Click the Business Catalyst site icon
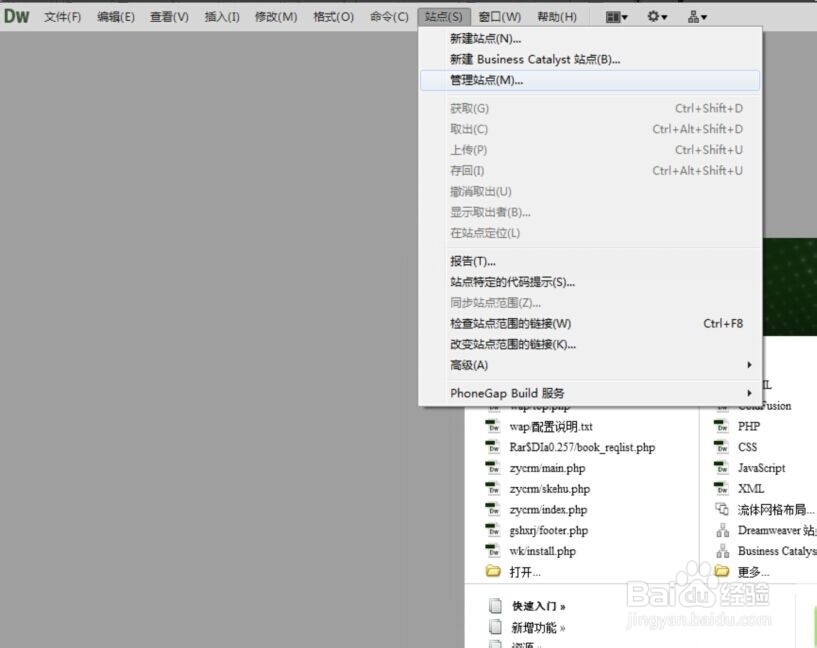The image size is (817, 648). pos(722,551)
